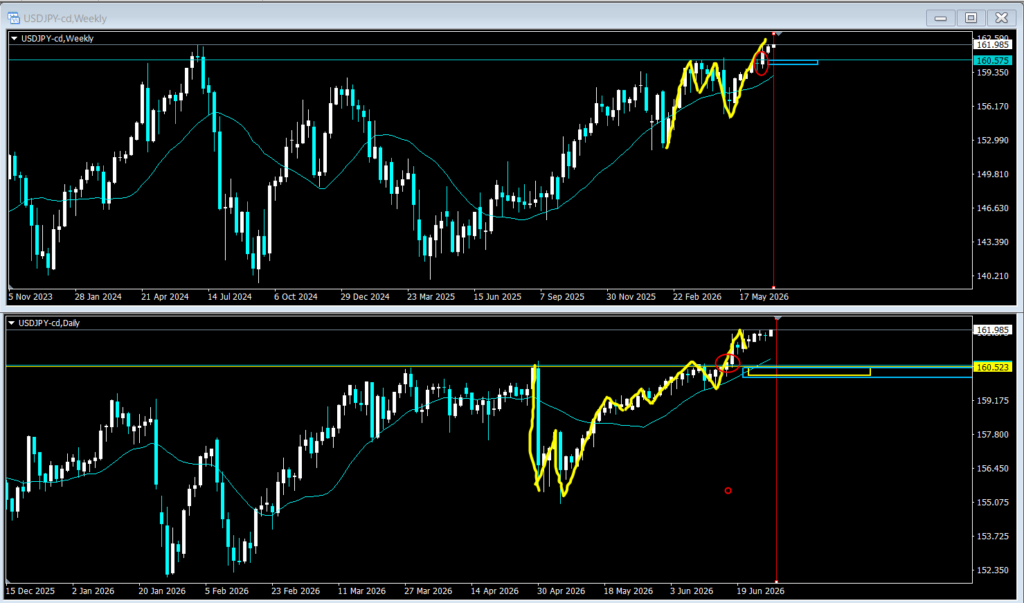This screenshot has width=1024, height=603.
Task: Click the '2 Jan 2026' date label
Action: [x=93, y=591]
